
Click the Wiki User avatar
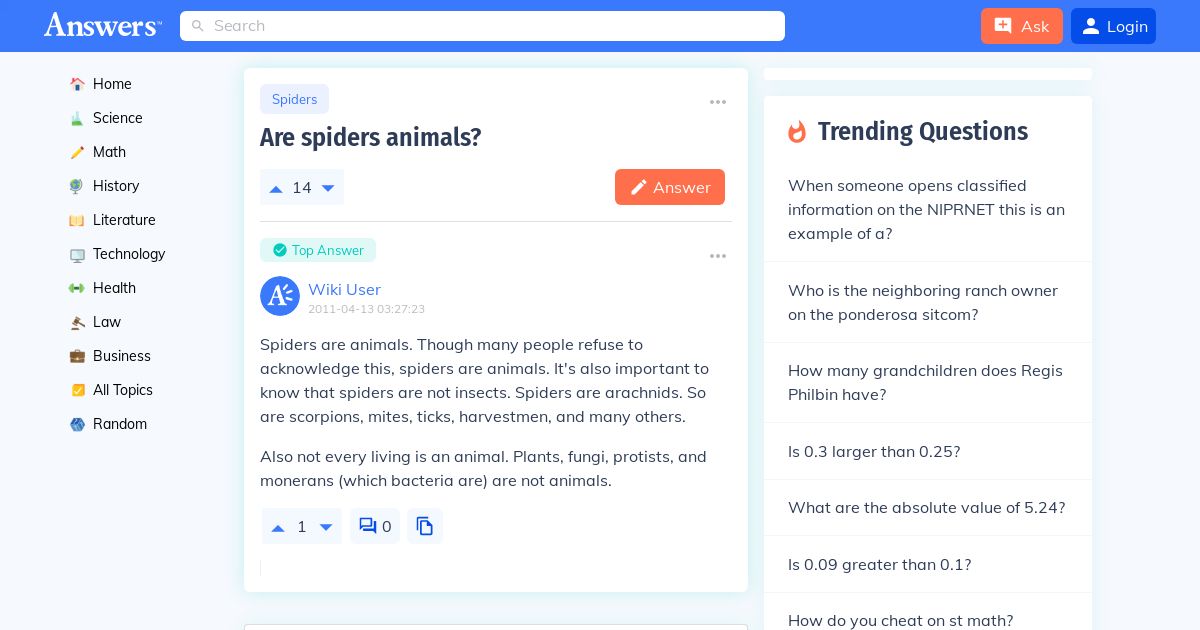click(x=280, y=296)
